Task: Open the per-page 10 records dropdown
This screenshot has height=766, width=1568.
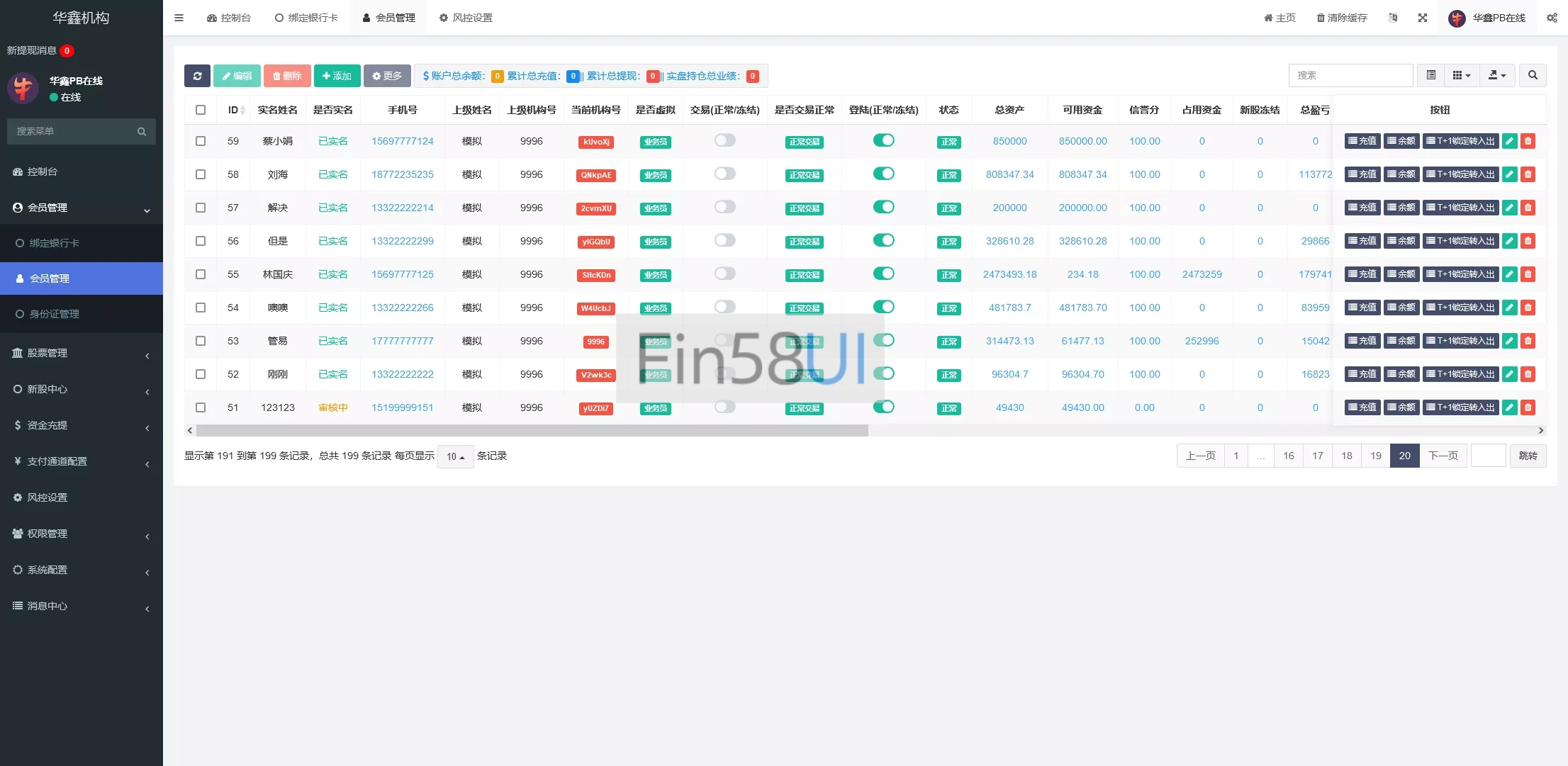Action: pyautogui.click(x=455, y=456)
